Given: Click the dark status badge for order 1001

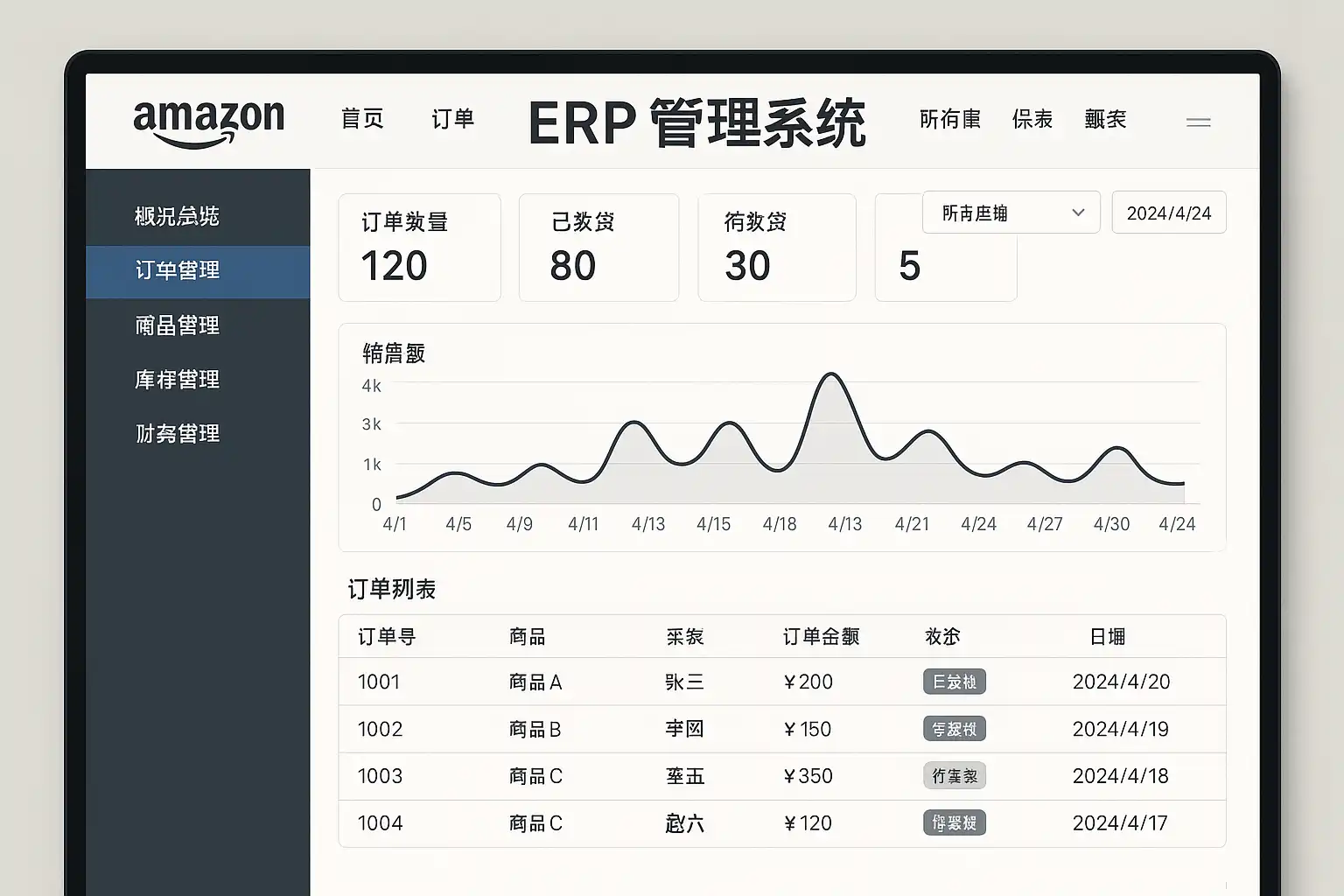Looking at the screenshot, I should pos(954,682).
